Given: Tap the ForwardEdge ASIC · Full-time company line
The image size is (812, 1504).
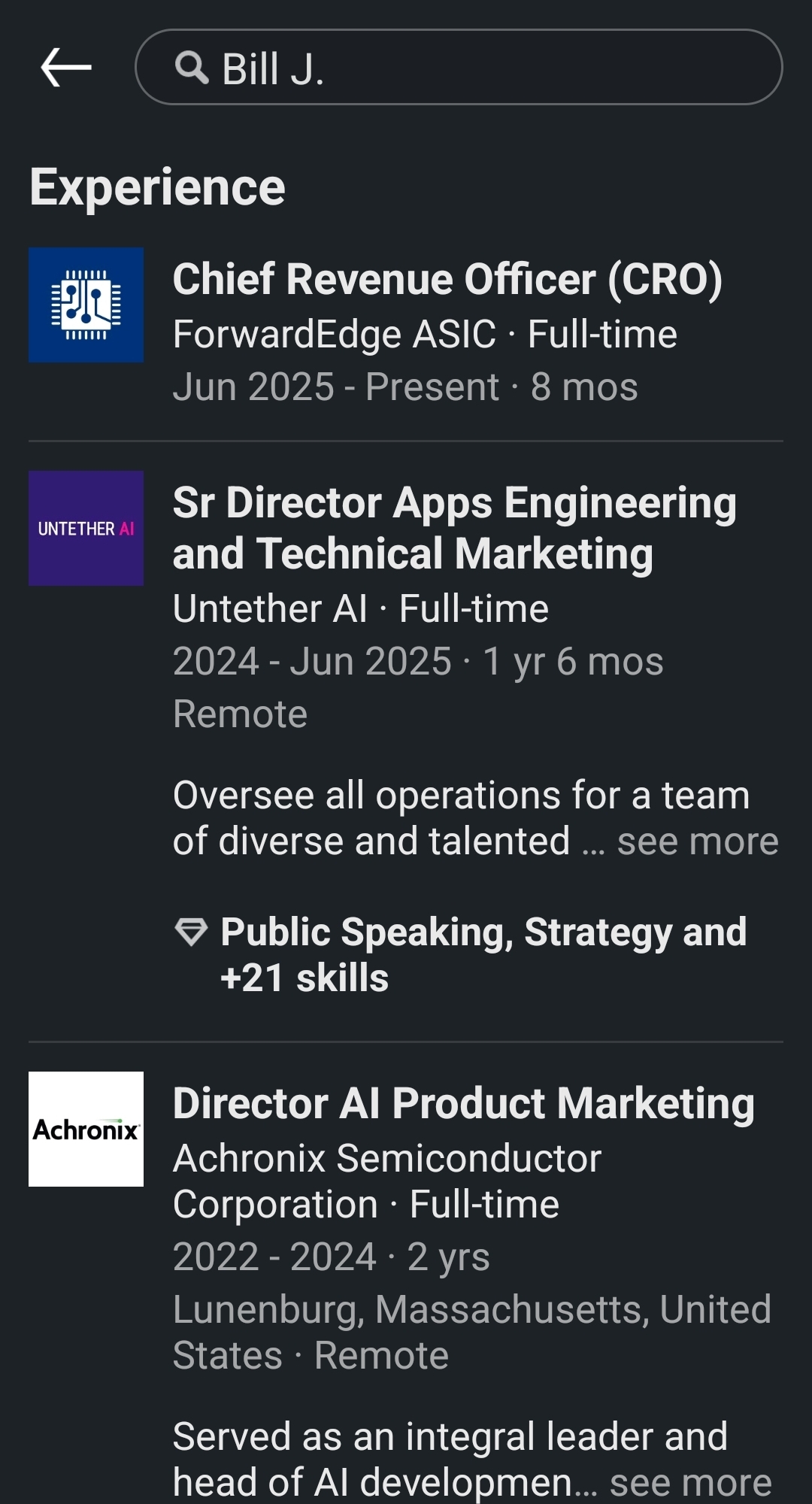Looking at the screenshot, I should (x=425, y=335).
